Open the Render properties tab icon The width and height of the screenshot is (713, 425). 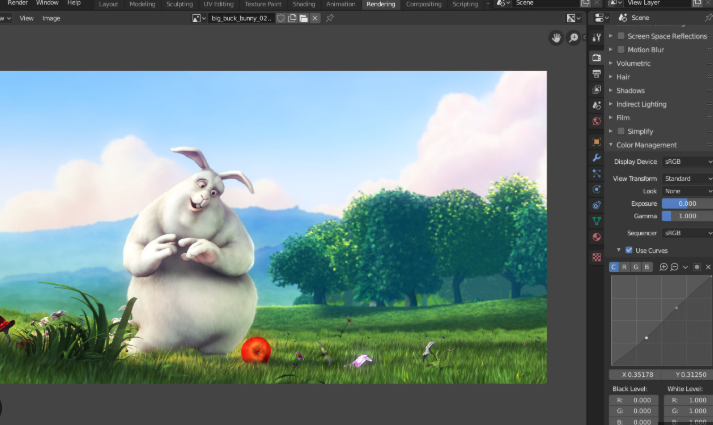(x=597, y=58)
